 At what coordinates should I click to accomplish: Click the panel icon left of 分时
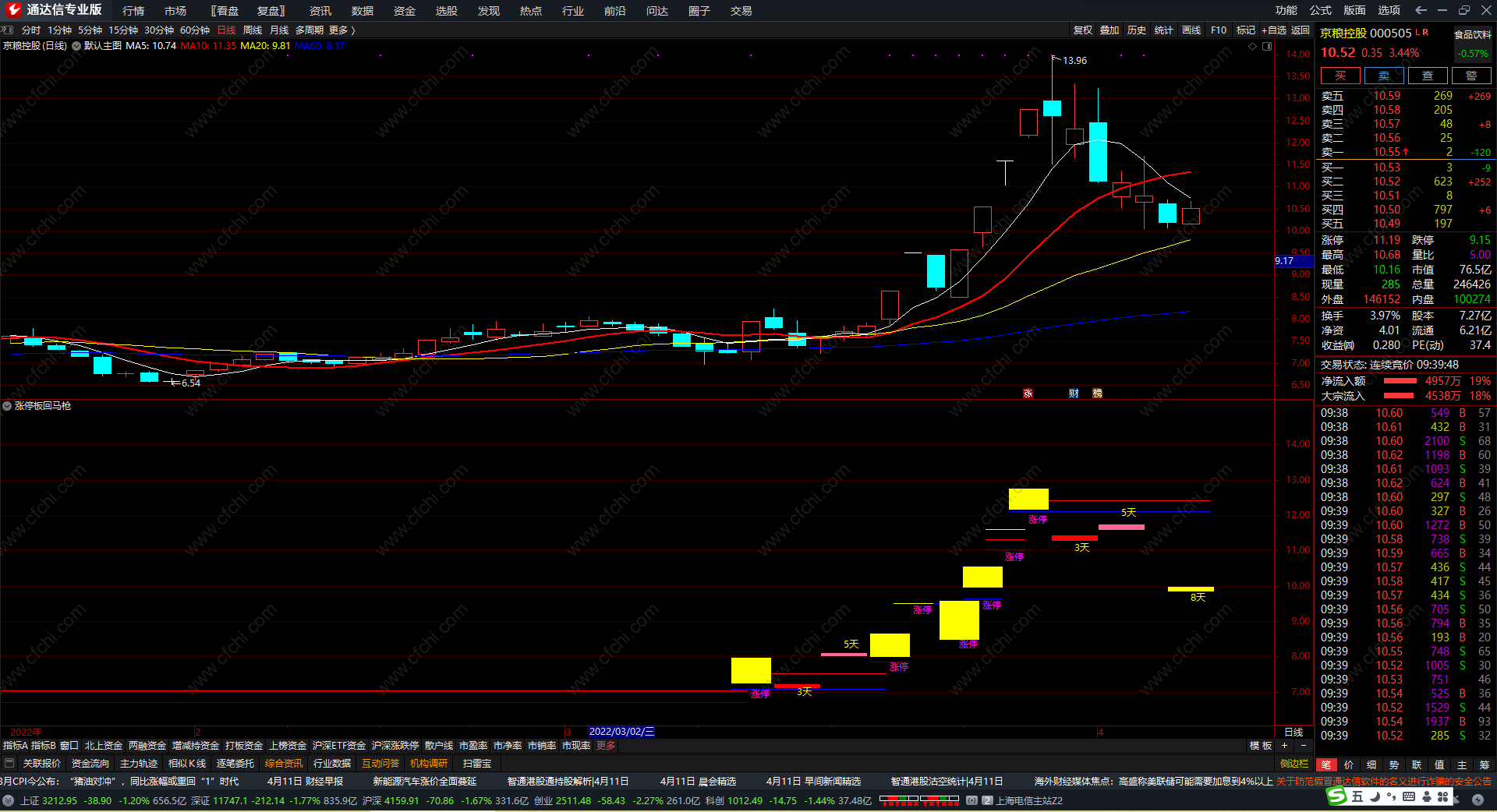click(8, 30)
